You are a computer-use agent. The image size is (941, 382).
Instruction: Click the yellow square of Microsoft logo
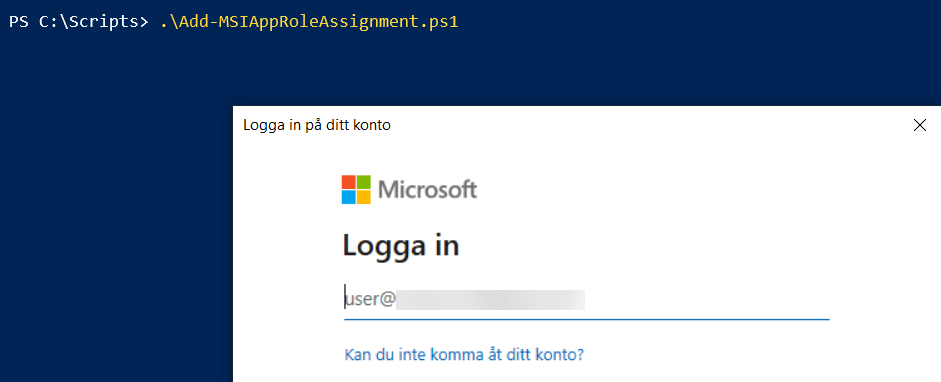[x=364, y=197]
